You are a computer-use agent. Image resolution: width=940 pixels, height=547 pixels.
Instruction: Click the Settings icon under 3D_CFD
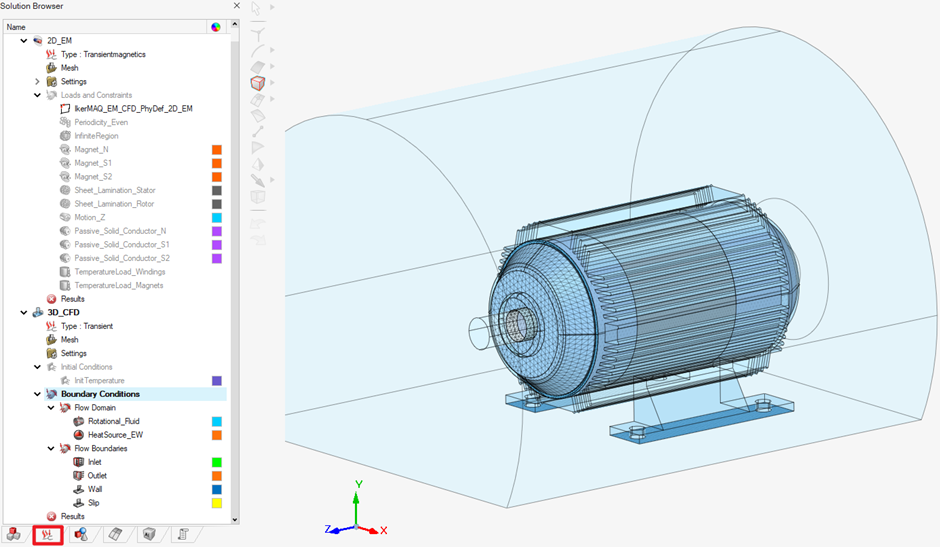pyautogui.click(x=51, y=353)
